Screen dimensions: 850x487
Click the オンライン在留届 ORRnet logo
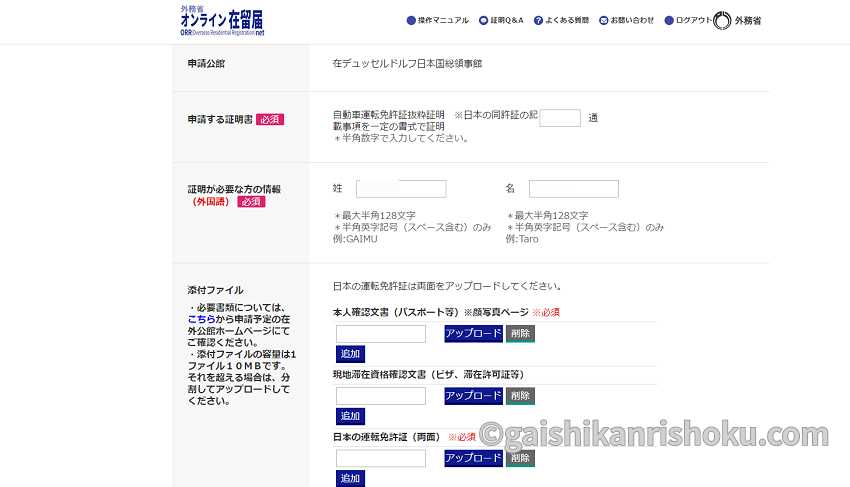click(222, 21)
